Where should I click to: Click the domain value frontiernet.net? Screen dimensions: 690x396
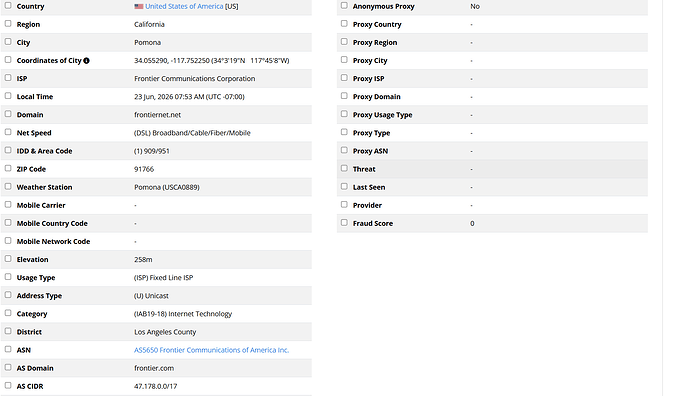pyautogui.click(x=158, y=115)
